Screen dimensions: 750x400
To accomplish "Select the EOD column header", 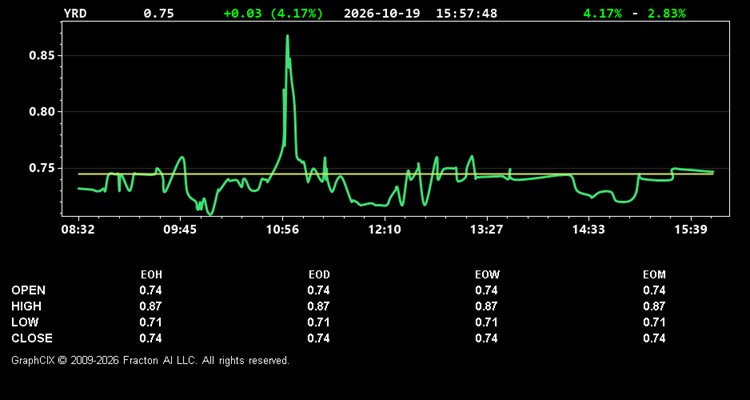I will pyautogui.click(x=319, y=275).
